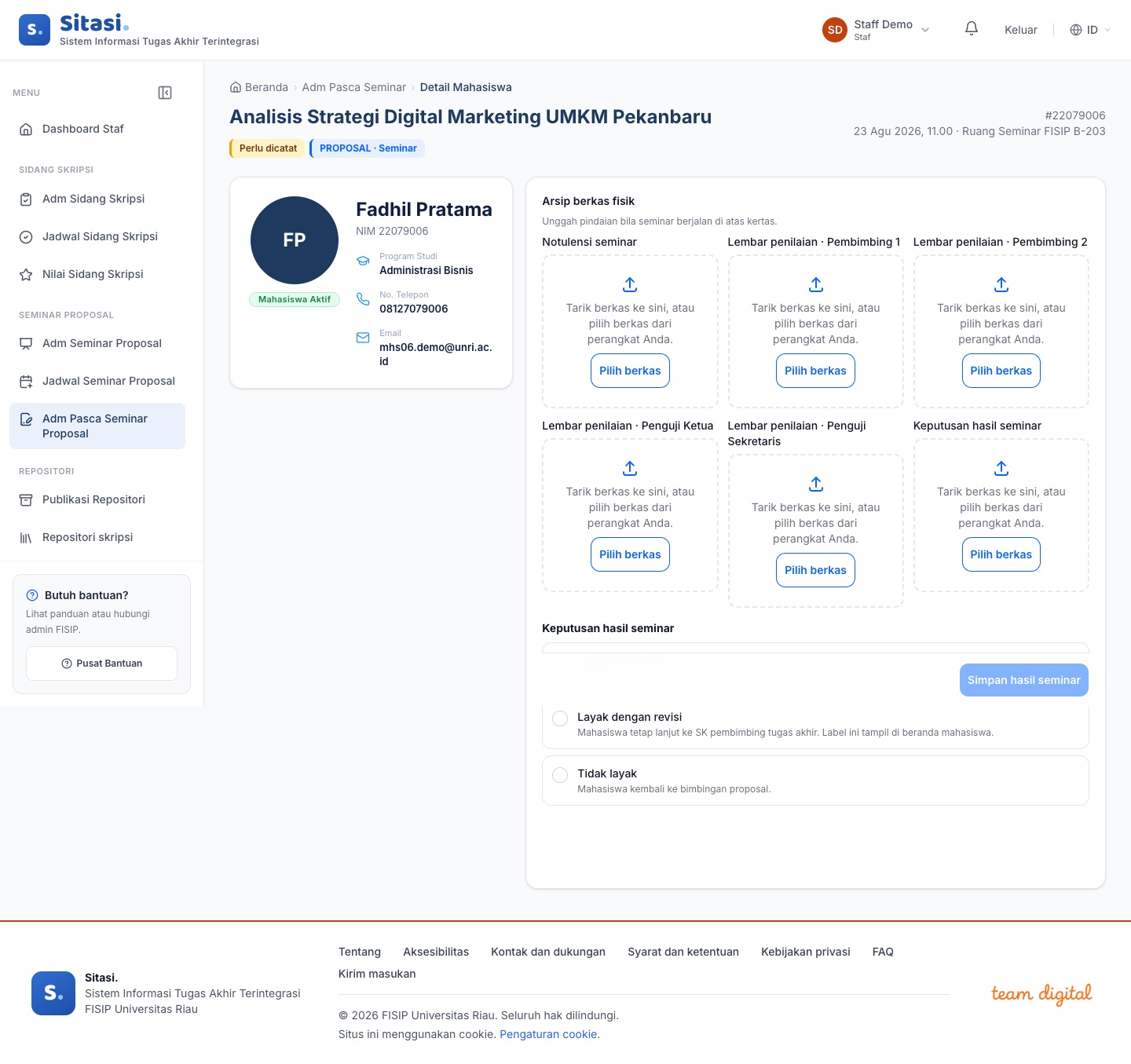Click Pilih berkas for Penguji Sekretaris
Screen dimensions: 1131x1064
pos(816,570)
